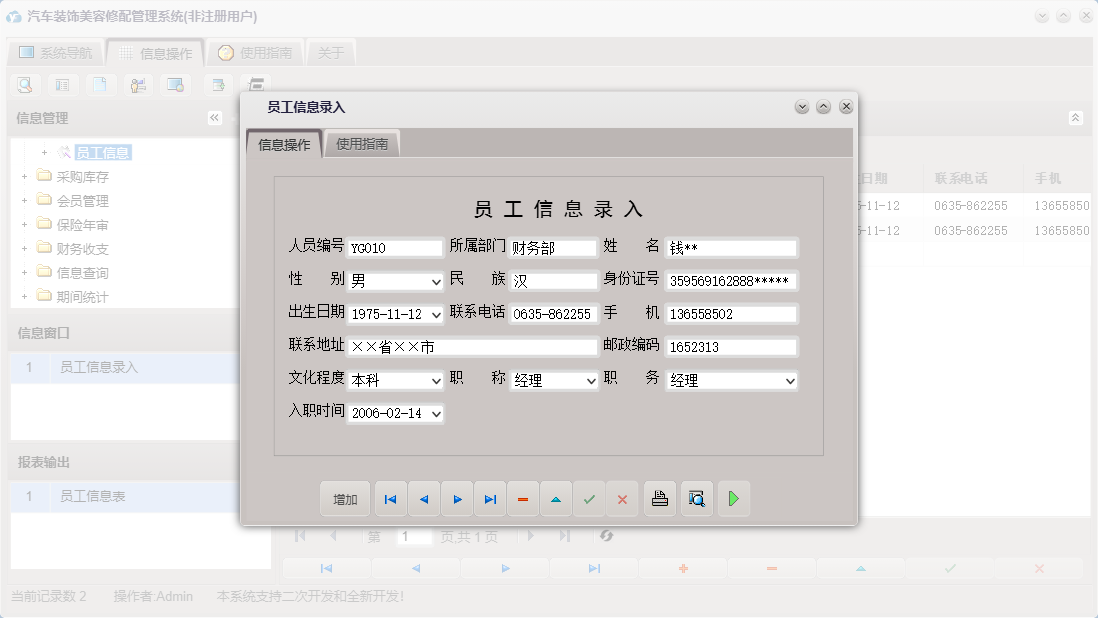Click the red minus delete-record icon
The image size is (1098, 618).
523,498
